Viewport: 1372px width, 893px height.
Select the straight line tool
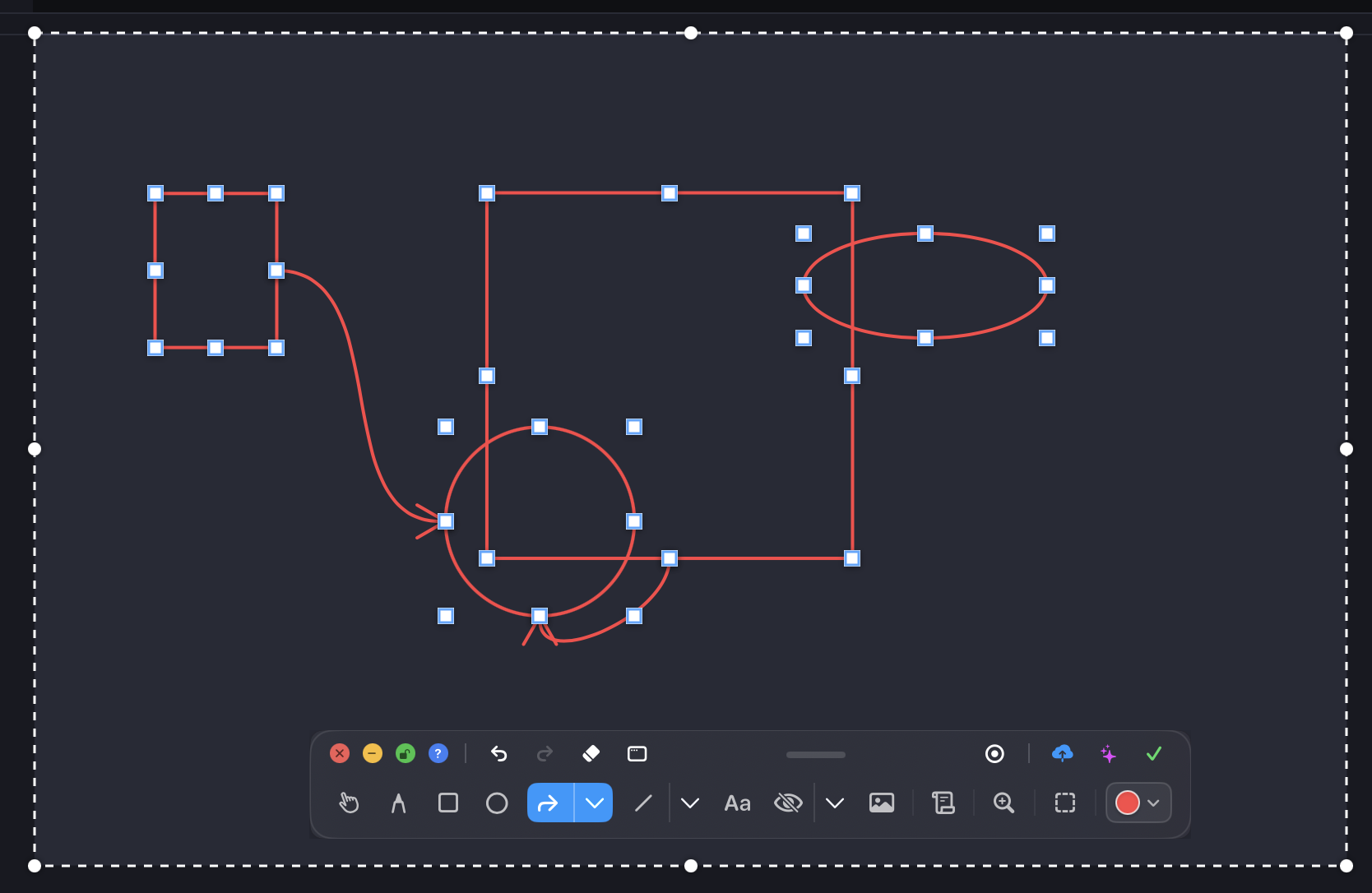click(643, 803)
